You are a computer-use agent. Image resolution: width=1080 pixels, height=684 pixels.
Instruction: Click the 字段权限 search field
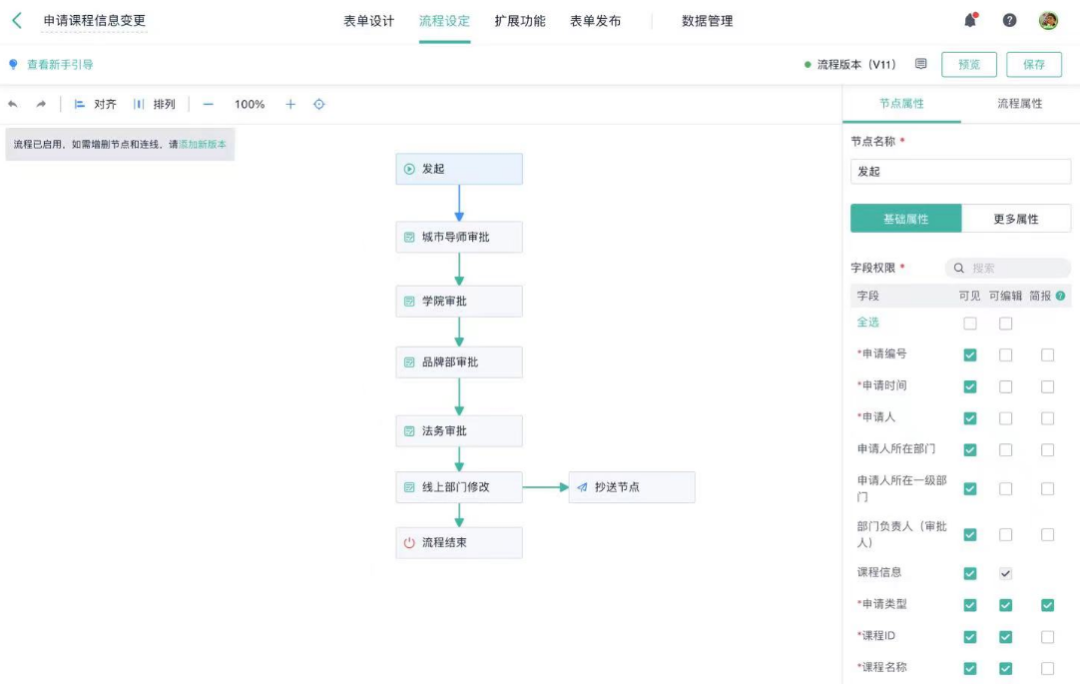[1008, 268]
